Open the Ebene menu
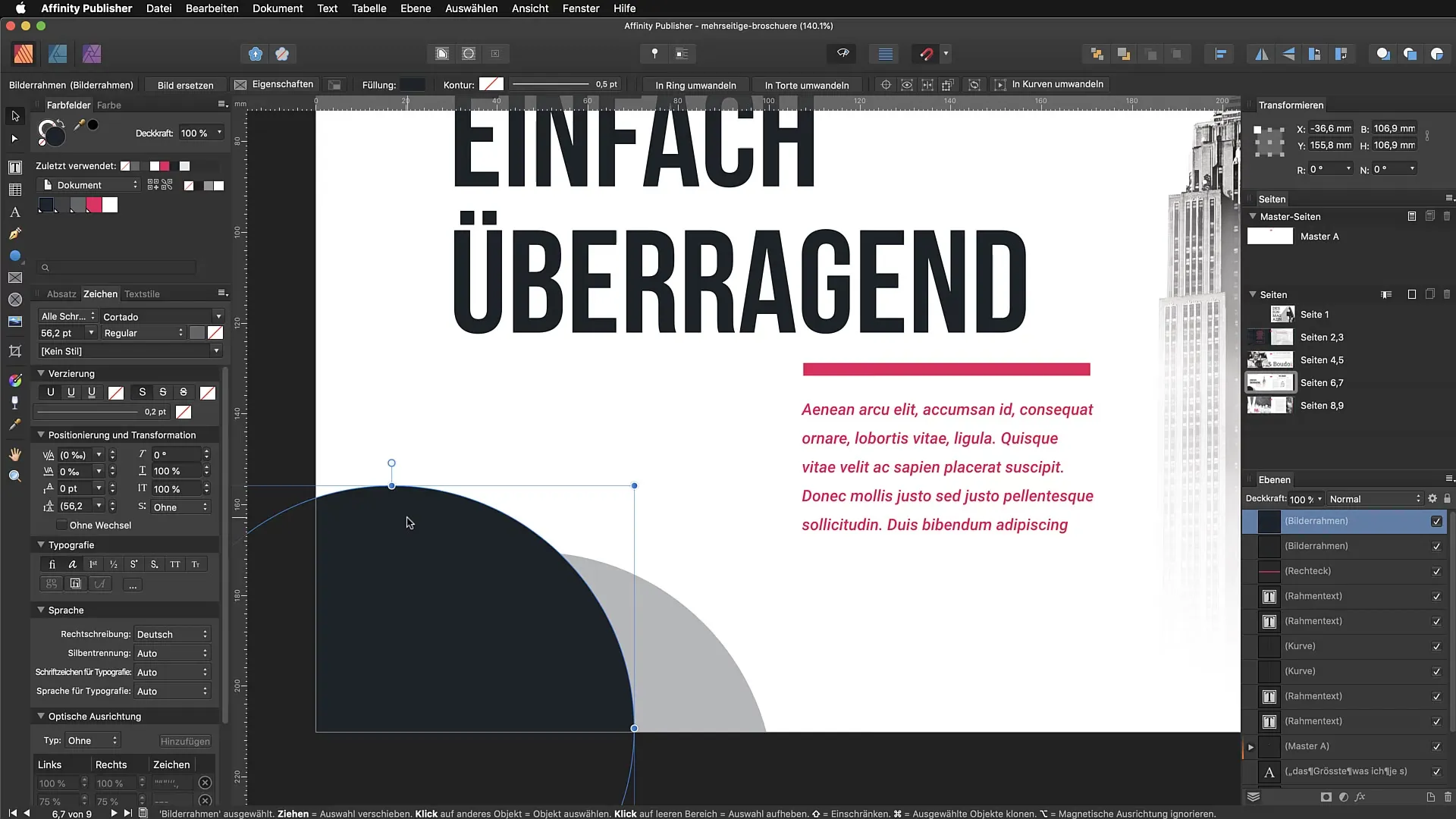The width and height of the screenshot is (1456, 819). [x=416, y=8]
